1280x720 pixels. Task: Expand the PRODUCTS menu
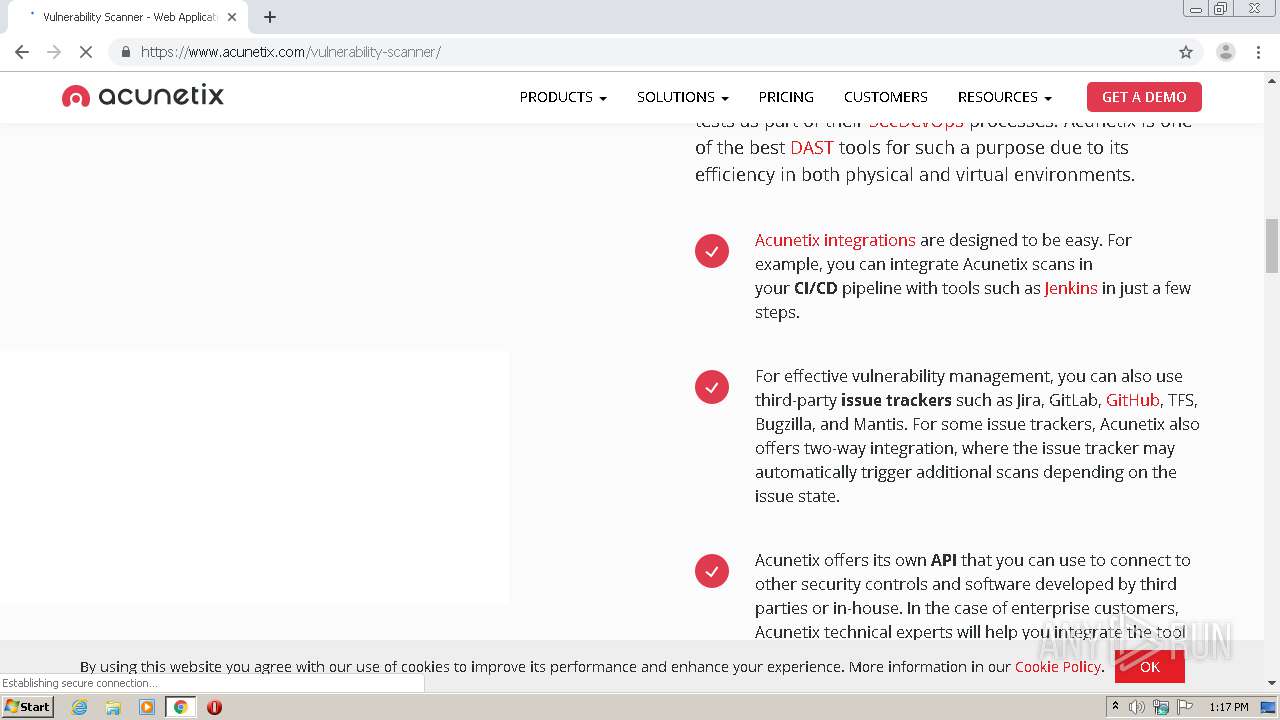coord(563,97)
